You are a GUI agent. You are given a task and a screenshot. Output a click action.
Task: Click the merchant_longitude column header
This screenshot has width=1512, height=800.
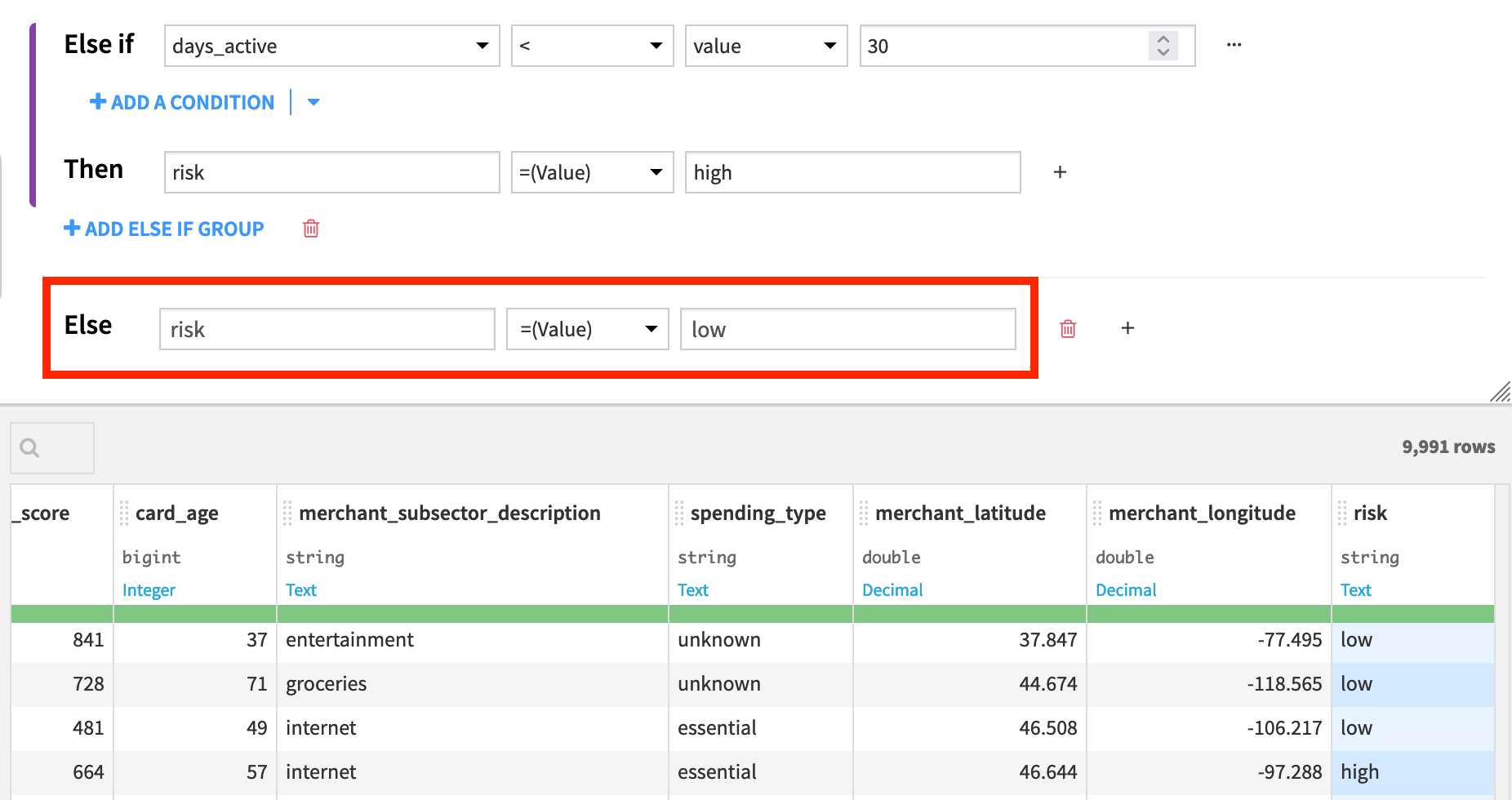coord(1203,513)
